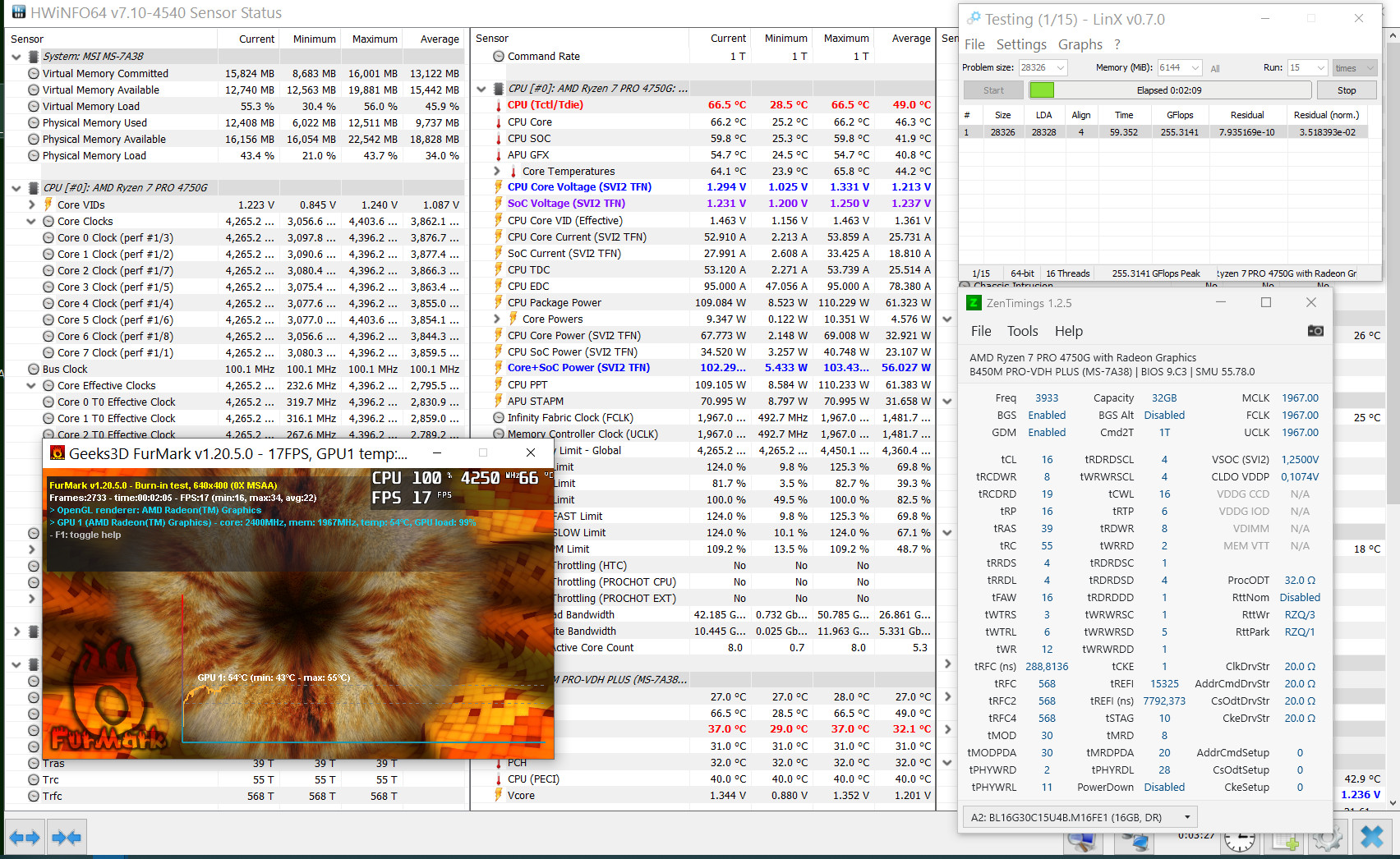Open the LinX Settings menu
Image resolution: width=1400 pixels, height=859 pixels.
pyautogui.click(x=1021, y=44)
